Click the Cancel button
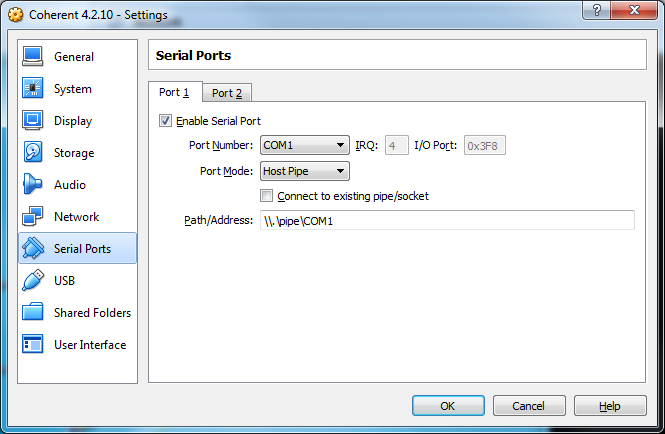The height and width of the screenshot is (434, 665). (527, 406)
